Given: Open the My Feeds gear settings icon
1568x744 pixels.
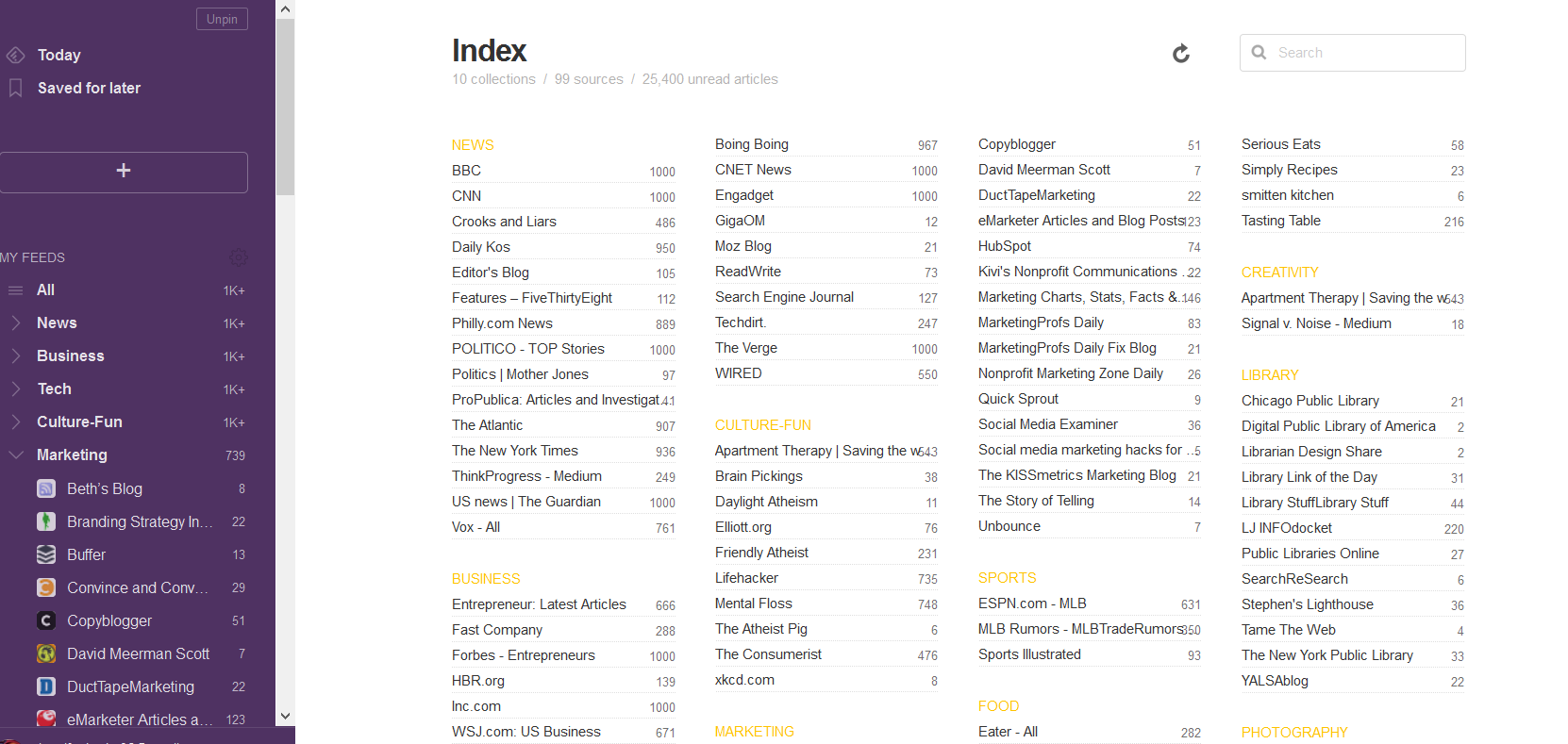Looking at the screenshot, I should point(239,256).
